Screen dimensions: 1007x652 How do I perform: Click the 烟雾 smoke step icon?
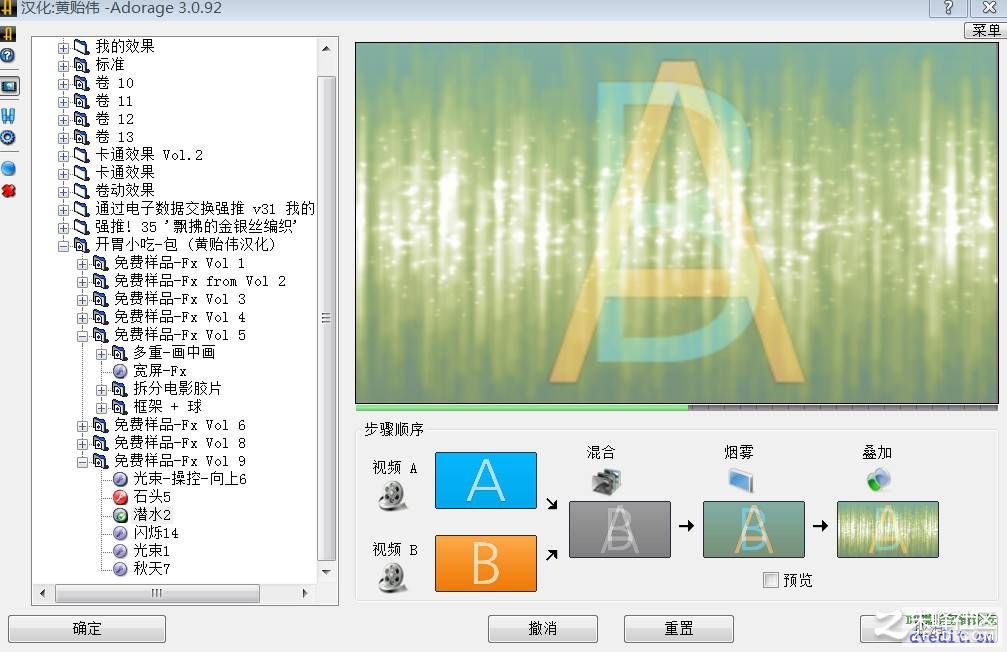coord(740,480)
